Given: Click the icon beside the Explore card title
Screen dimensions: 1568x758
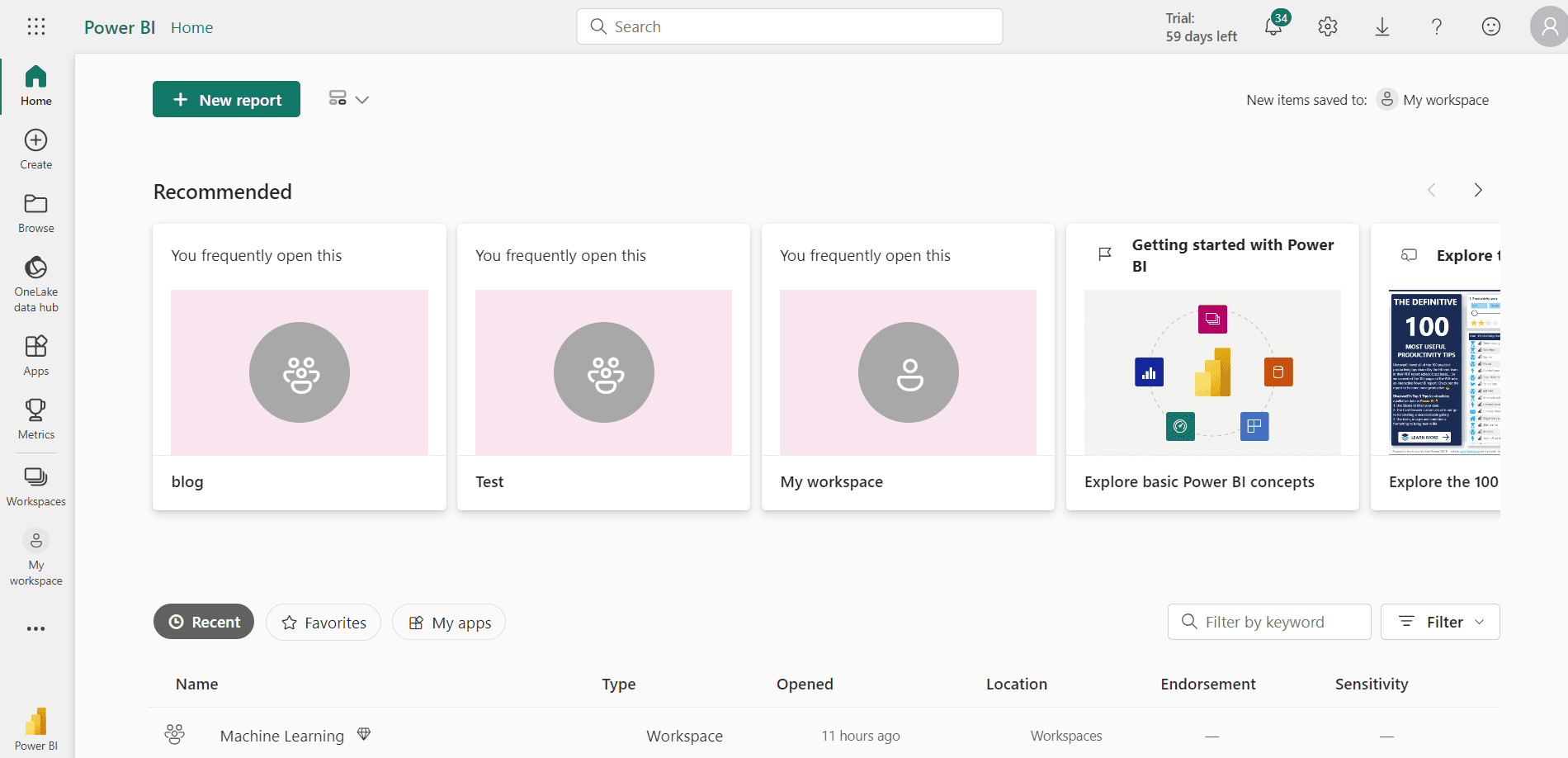Looking at the screenshot, I should [x=1410, y=255].
